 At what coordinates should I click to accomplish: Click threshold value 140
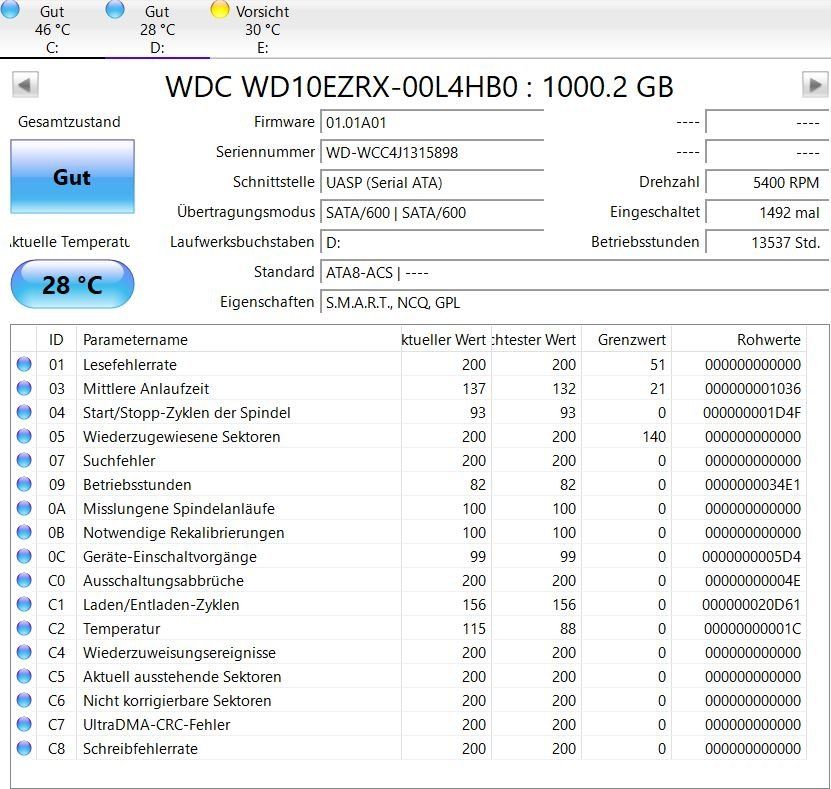point(654,437)
